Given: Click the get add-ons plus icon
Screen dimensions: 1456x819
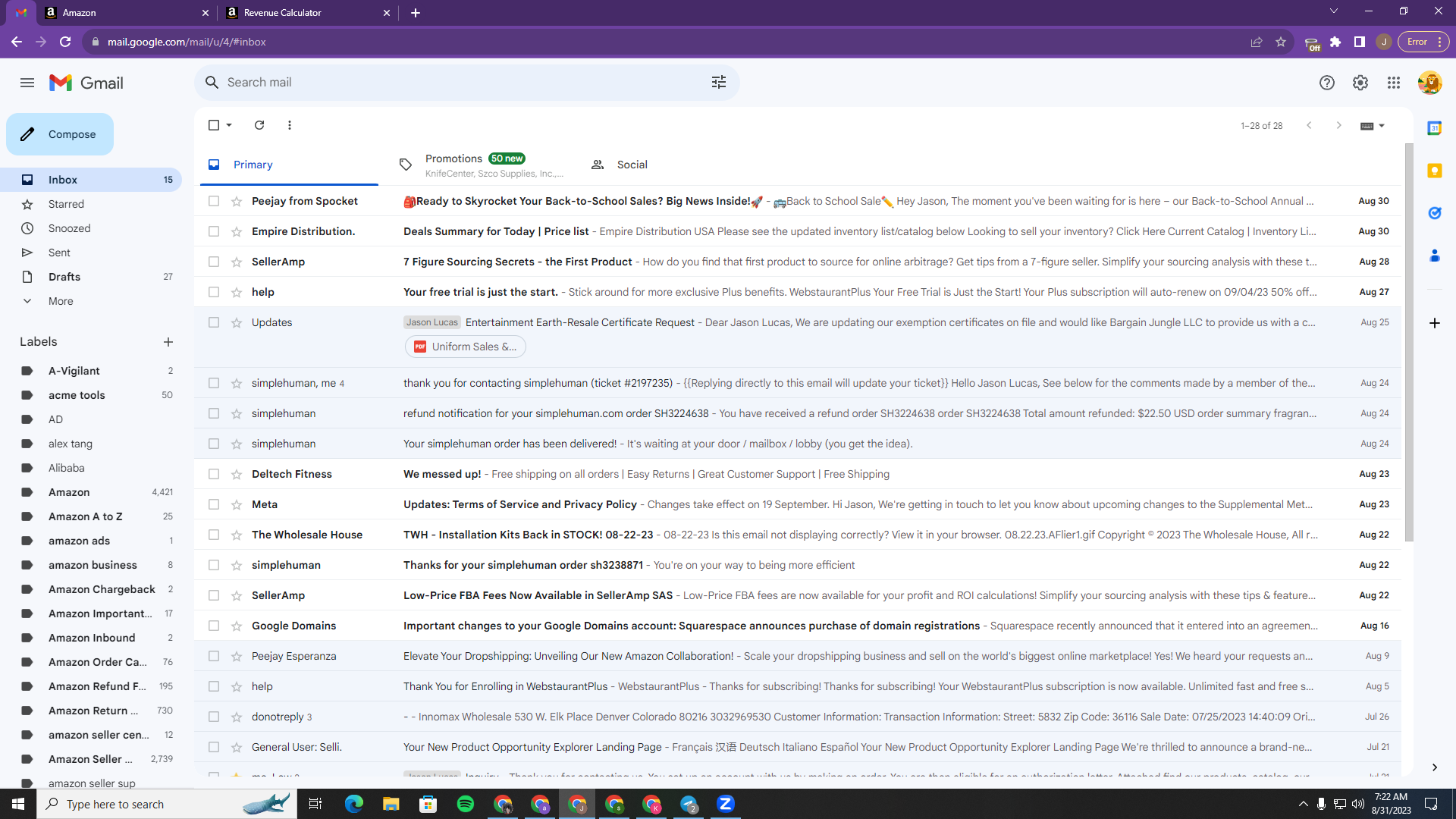Looking at the screenshot, I should coord(1435,323).
